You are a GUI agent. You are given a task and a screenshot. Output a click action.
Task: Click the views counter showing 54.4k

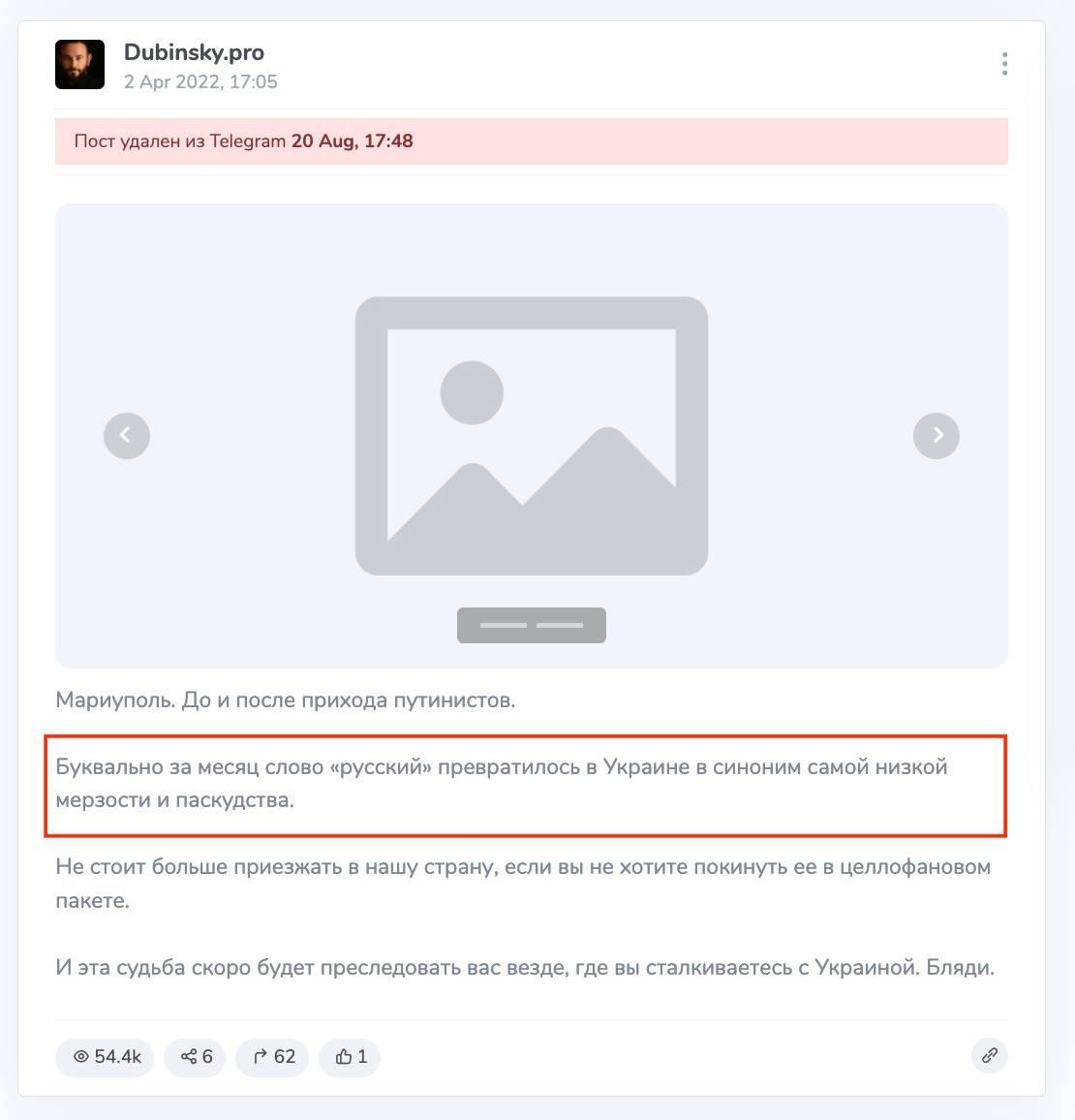click(x=105, y=1056)
